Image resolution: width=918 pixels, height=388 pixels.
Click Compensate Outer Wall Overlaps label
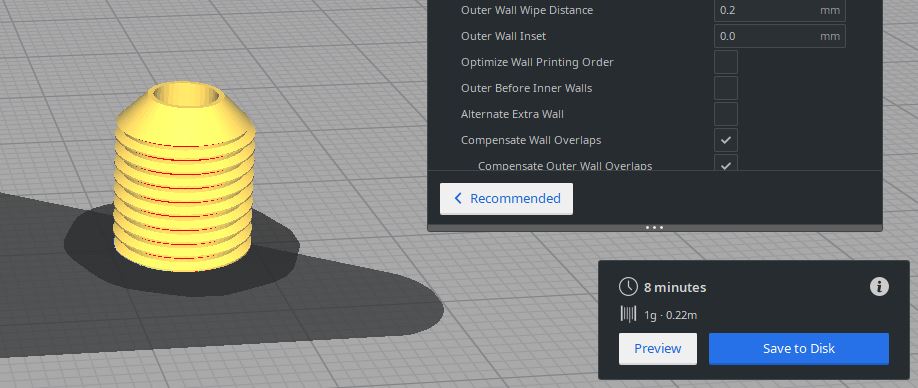point(565,166)
